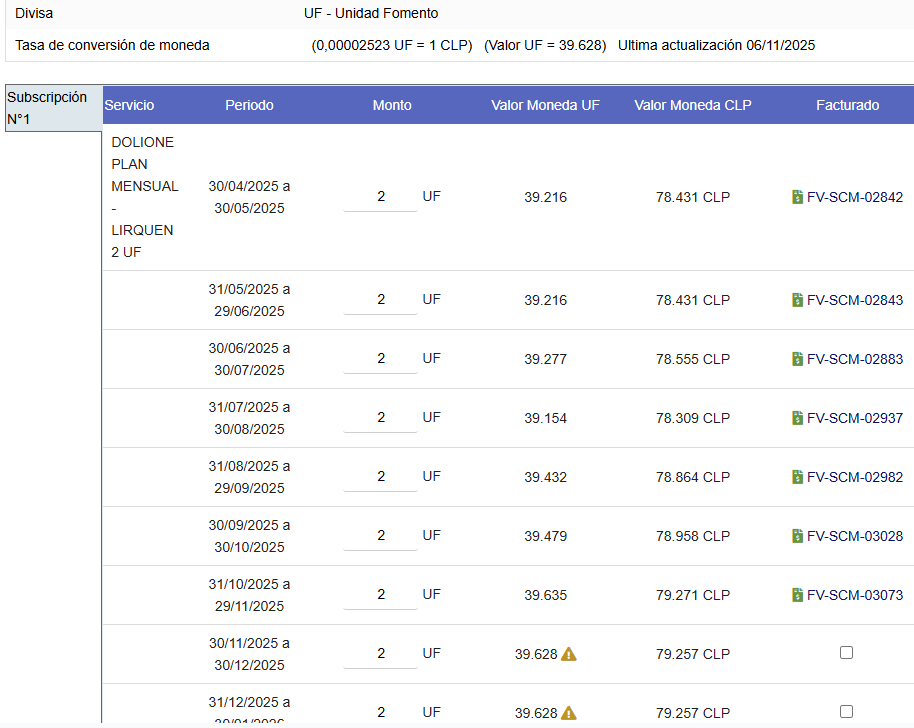
Task: Focus Monto field for 30/11/2025 a 30/12/2025
Action: coord(380,654)
